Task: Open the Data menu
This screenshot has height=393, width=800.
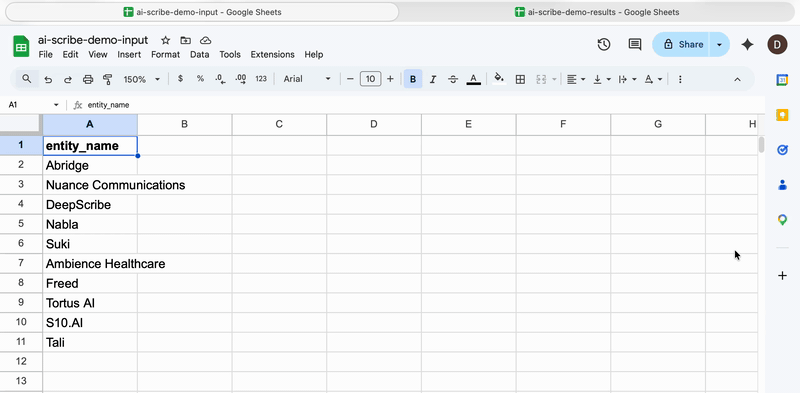Action: tap(199, 55)
